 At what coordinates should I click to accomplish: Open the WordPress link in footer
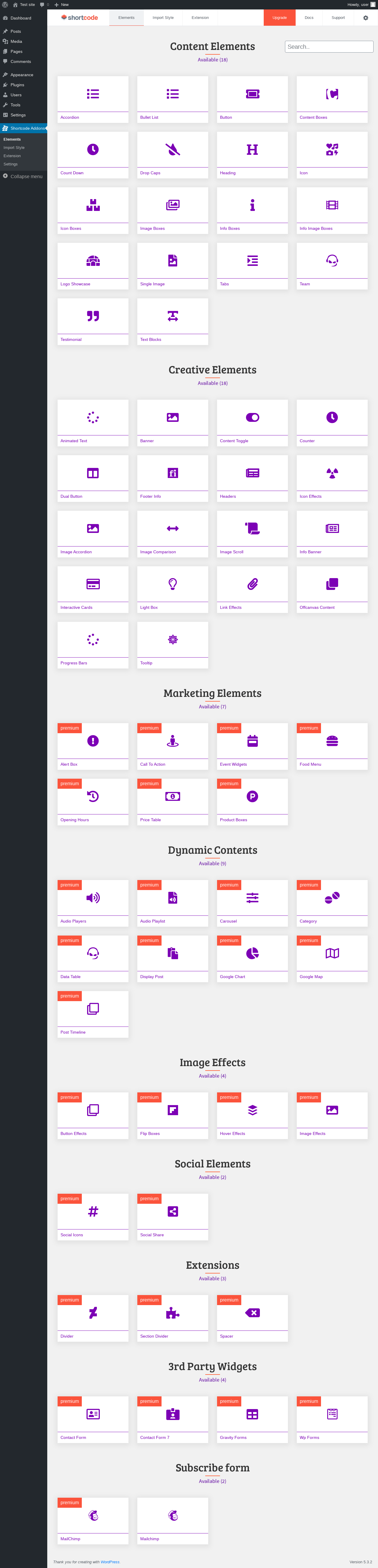pyautogui.click(x=110, y=1562)
